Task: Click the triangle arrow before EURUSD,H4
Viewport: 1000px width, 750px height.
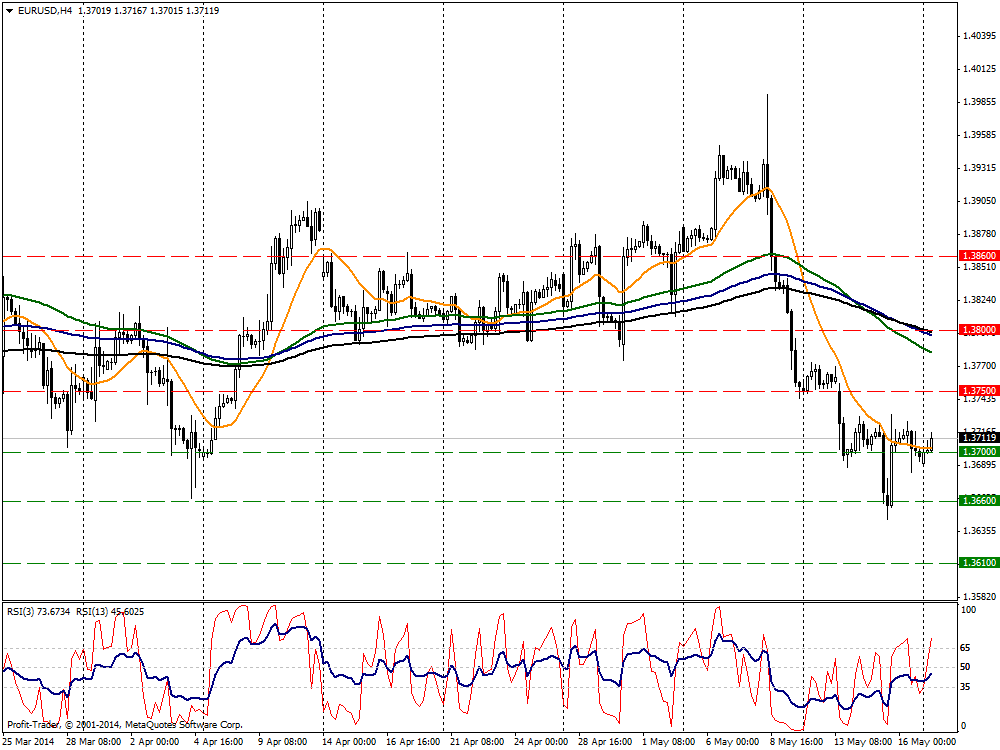Action: pyautogui.click(x=9, y=10)
